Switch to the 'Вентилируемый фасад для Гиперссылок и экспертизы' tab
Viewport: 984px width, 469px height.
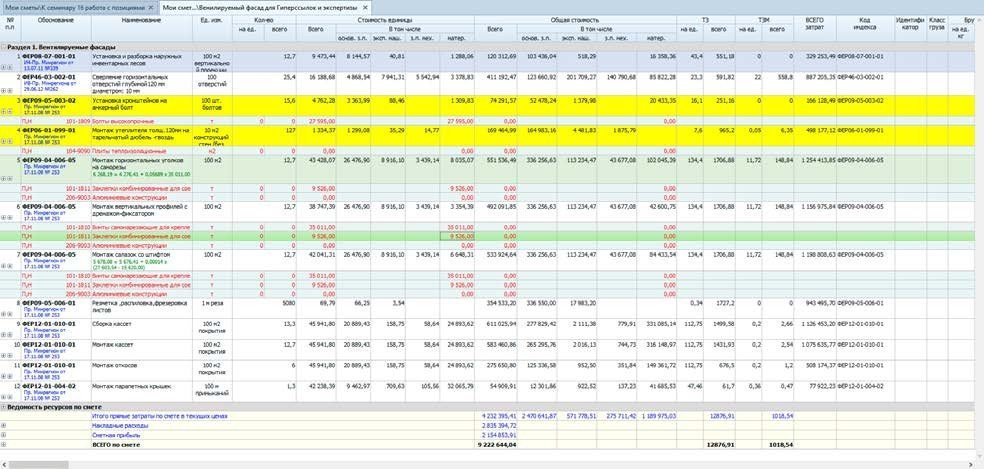(260, 8)
